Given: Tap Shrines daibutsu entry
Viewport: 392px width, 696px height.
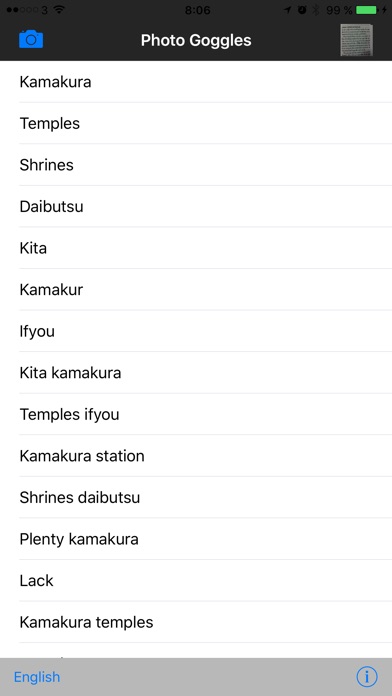Looking at the screenshot, I should point(196,497).
